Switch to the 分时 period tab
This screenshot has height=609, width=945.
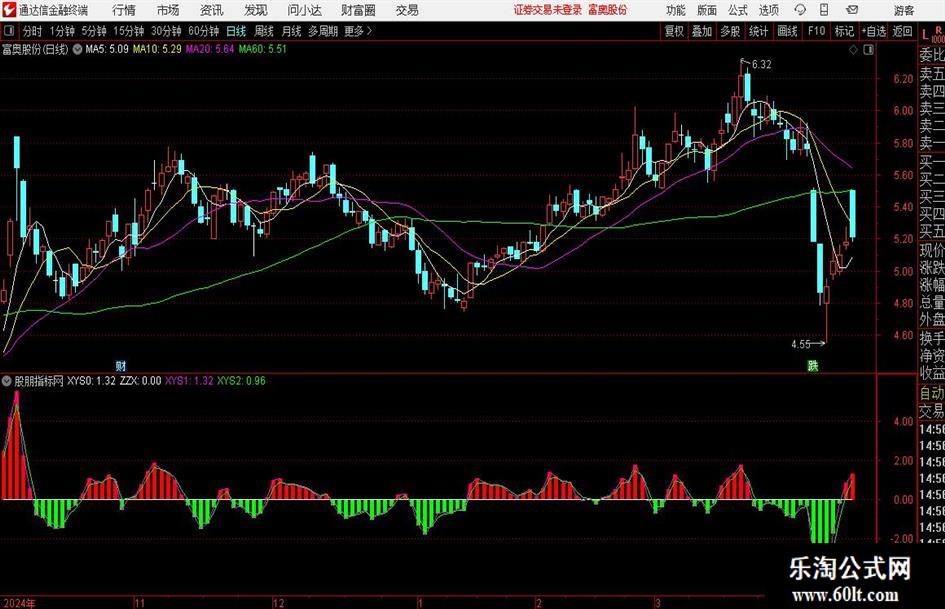(x=32, y=31)
